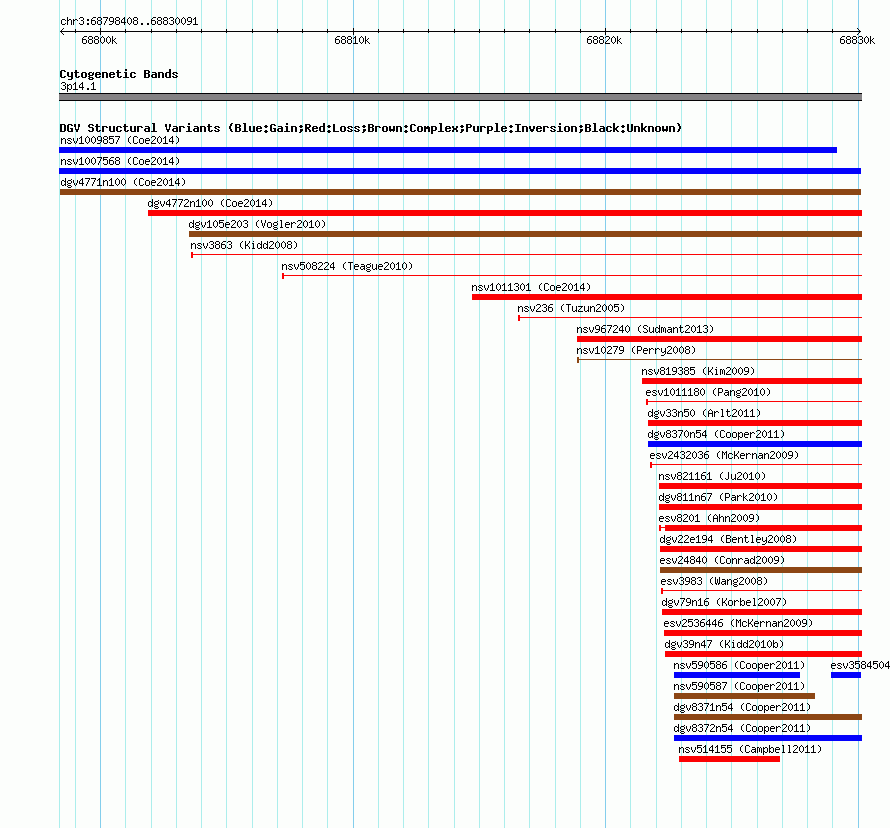Viewport: 890px width, 828px height.
Task: Click the nsv514155 (Campbell2011) red bar
Action: [729, 759]
